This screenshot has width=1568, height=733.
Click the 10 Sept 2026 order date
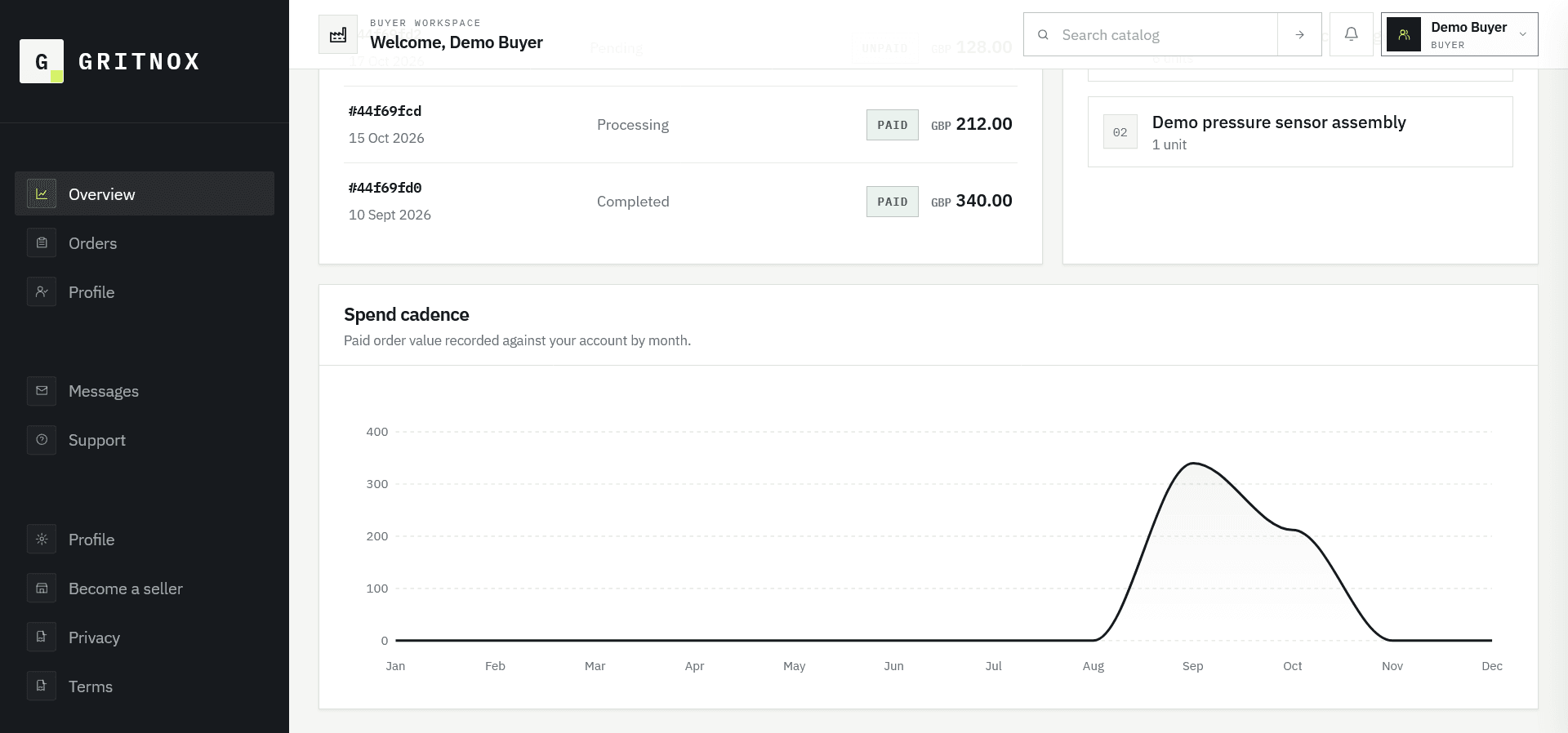(390, 215)
